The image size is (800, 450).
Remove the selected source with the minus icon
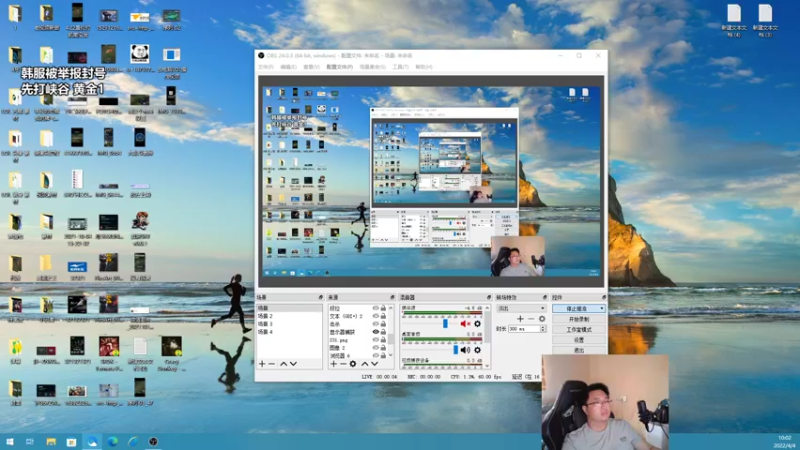(343, 364)
